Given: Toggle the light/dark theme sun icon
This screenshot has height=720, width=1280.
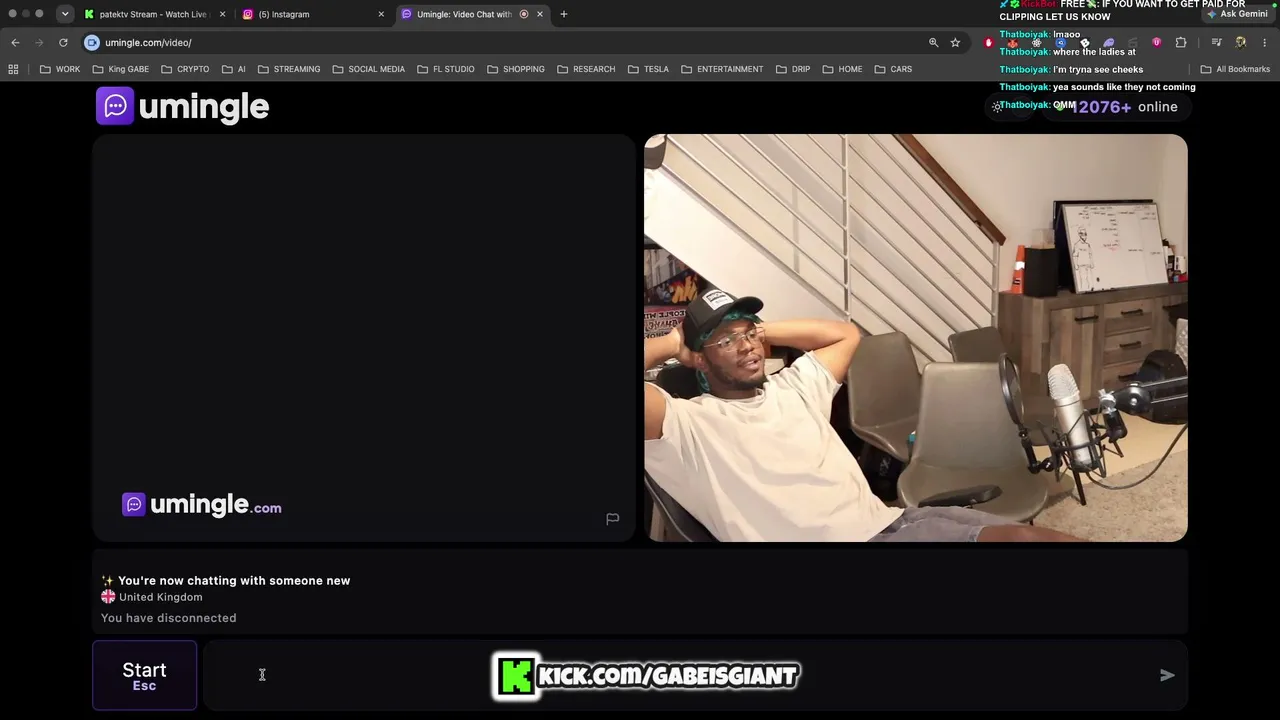Looking at the screenshot, I should pos(997,106).
